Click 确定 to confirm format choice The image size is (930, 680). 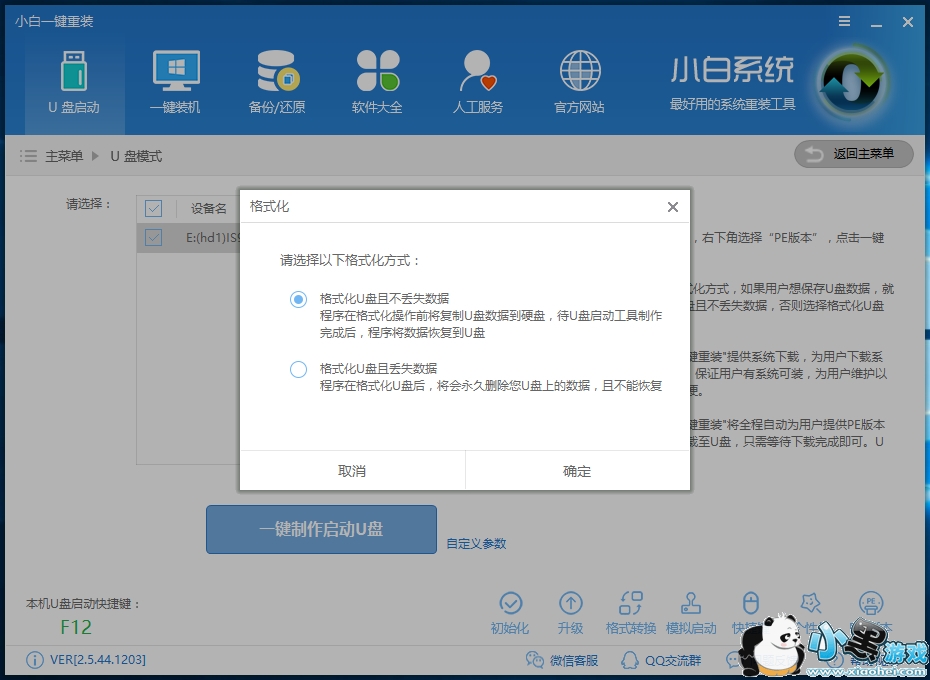click(578, 471)
